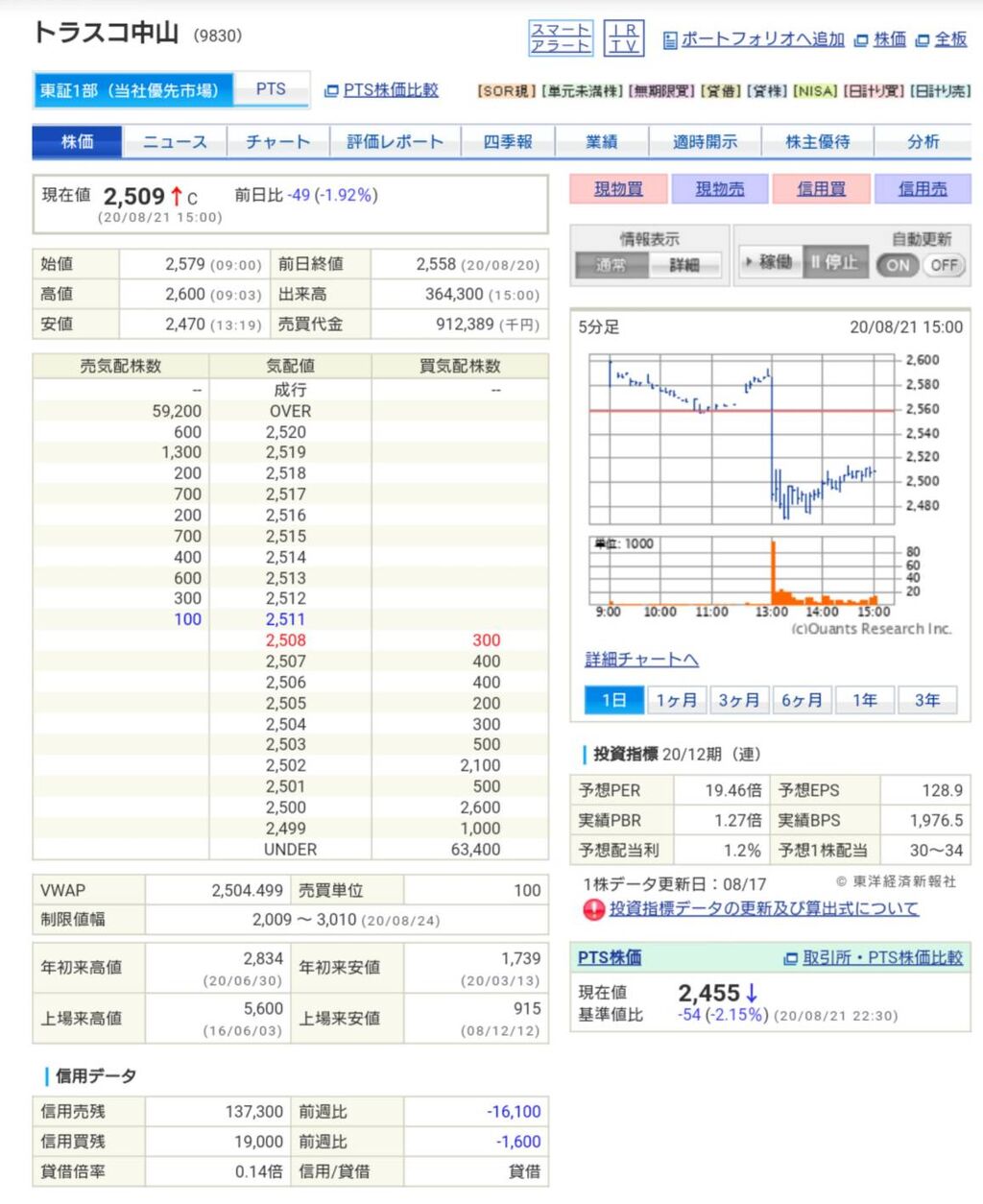Click the 貸借 tag label
This screenshot has width=983, height=1204.
pyautogui.click(x=720, y=91)
